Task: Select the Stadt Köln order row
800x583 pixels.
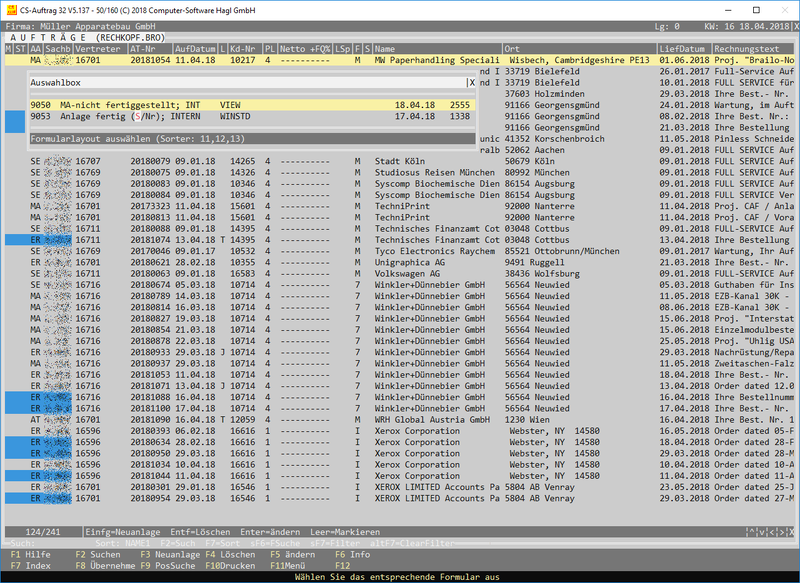Action: coord(400,160)
